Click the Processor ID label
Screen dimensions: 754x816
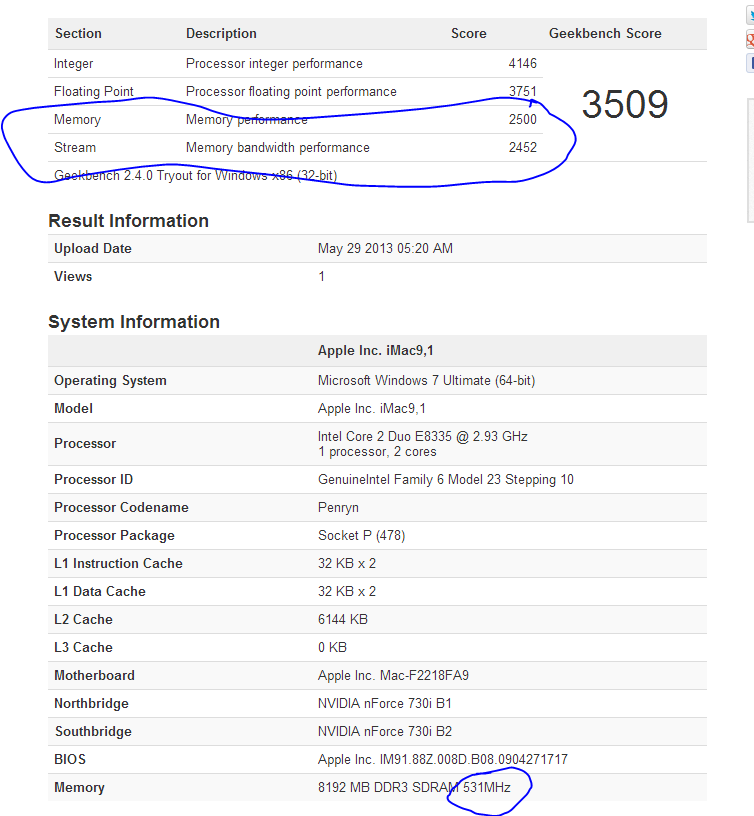(x=93, y=480)
